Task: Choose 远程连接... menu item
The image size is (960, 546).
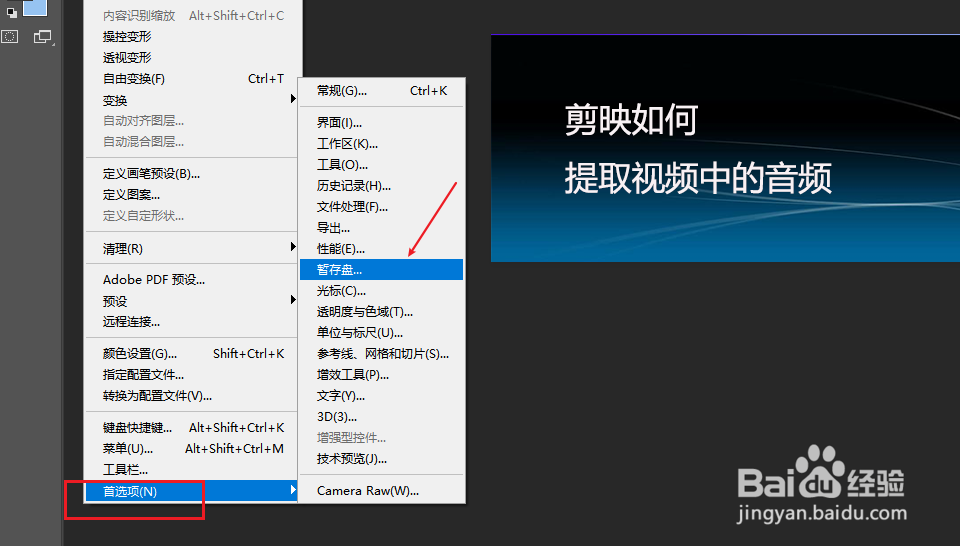Action: [x=193, y=321]
